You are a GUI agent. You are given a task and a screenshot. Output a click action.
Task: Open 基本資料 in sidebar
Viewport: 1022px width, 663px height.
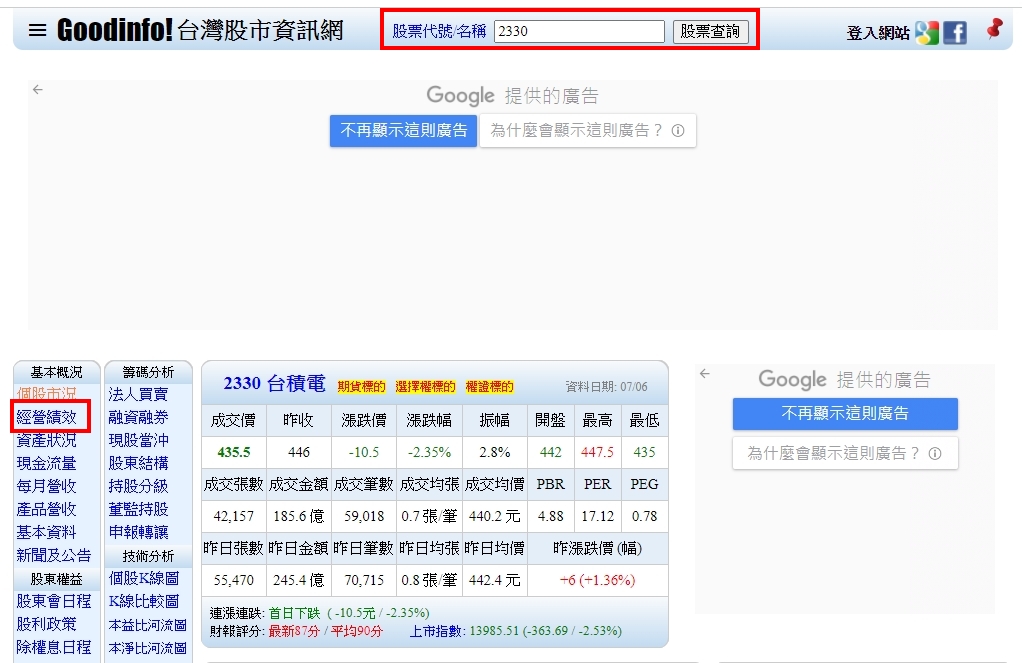(46, 532)
